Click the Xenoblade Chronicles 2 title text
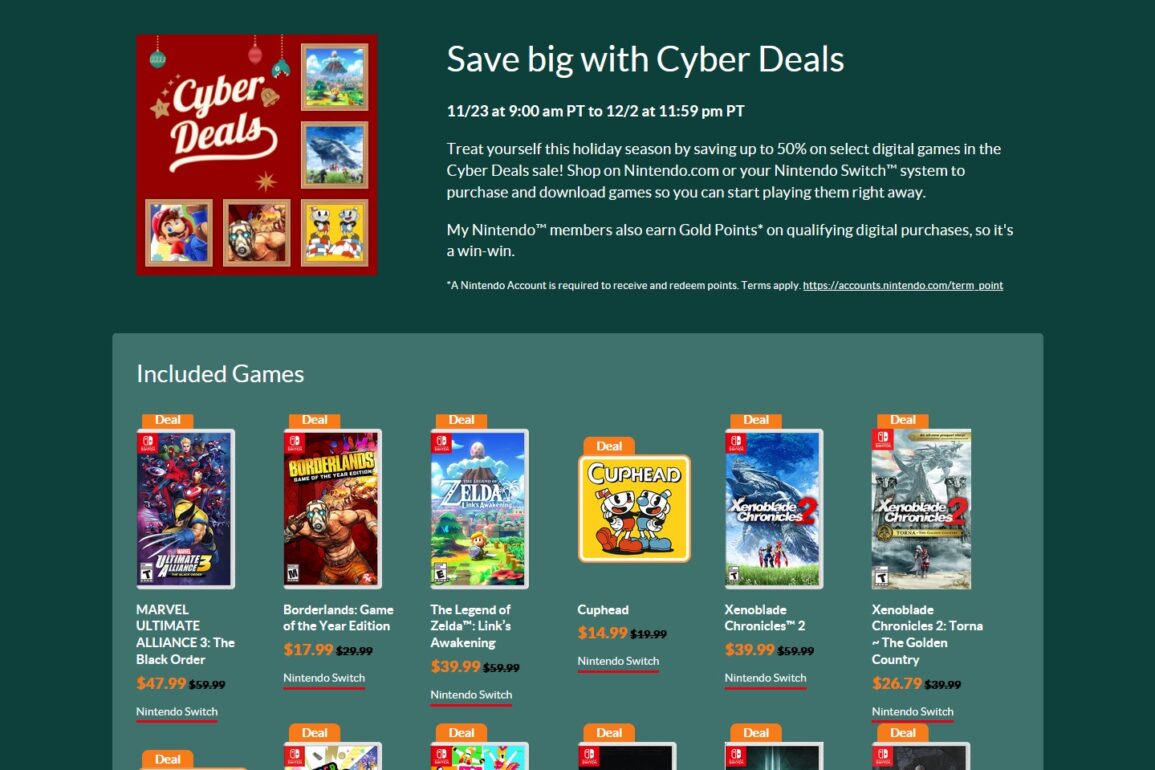Viewport: 1155px width, 770px height. coord(765,618)
